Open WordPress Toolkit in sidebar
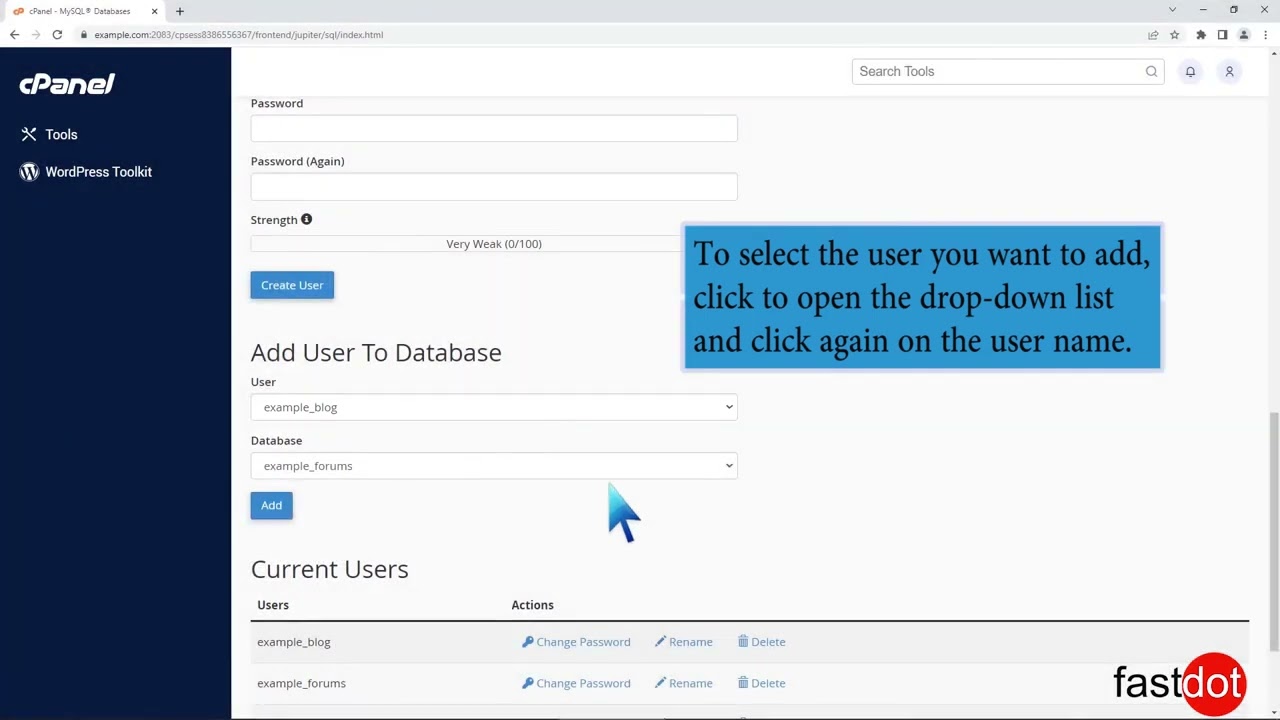Image resolution: width=1280 pixels, height=720 pixels. point(98,172)
